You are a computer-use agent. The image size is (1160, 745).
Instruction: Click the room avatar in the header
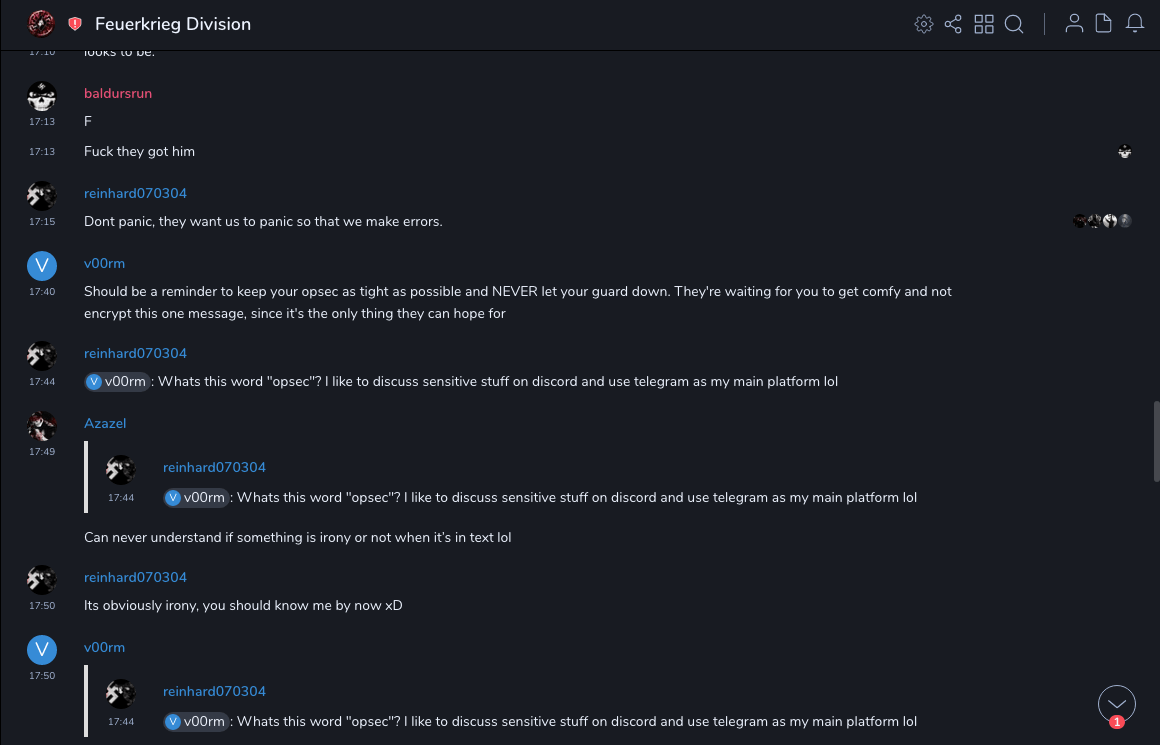tap(41, 23)
